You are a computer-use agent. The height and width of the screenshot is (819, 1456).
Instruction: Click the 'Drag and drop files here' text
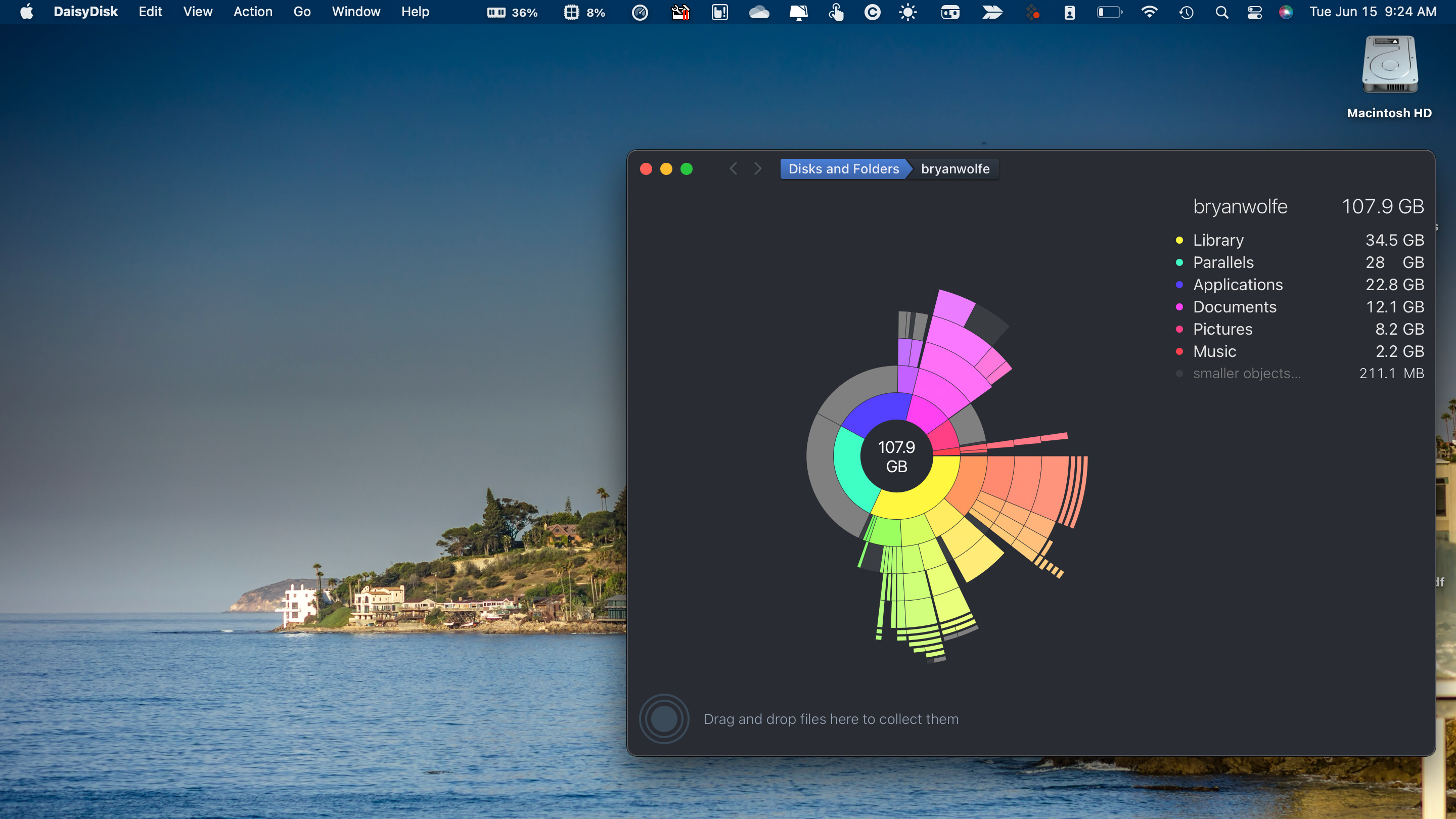(x=831, y=719)
